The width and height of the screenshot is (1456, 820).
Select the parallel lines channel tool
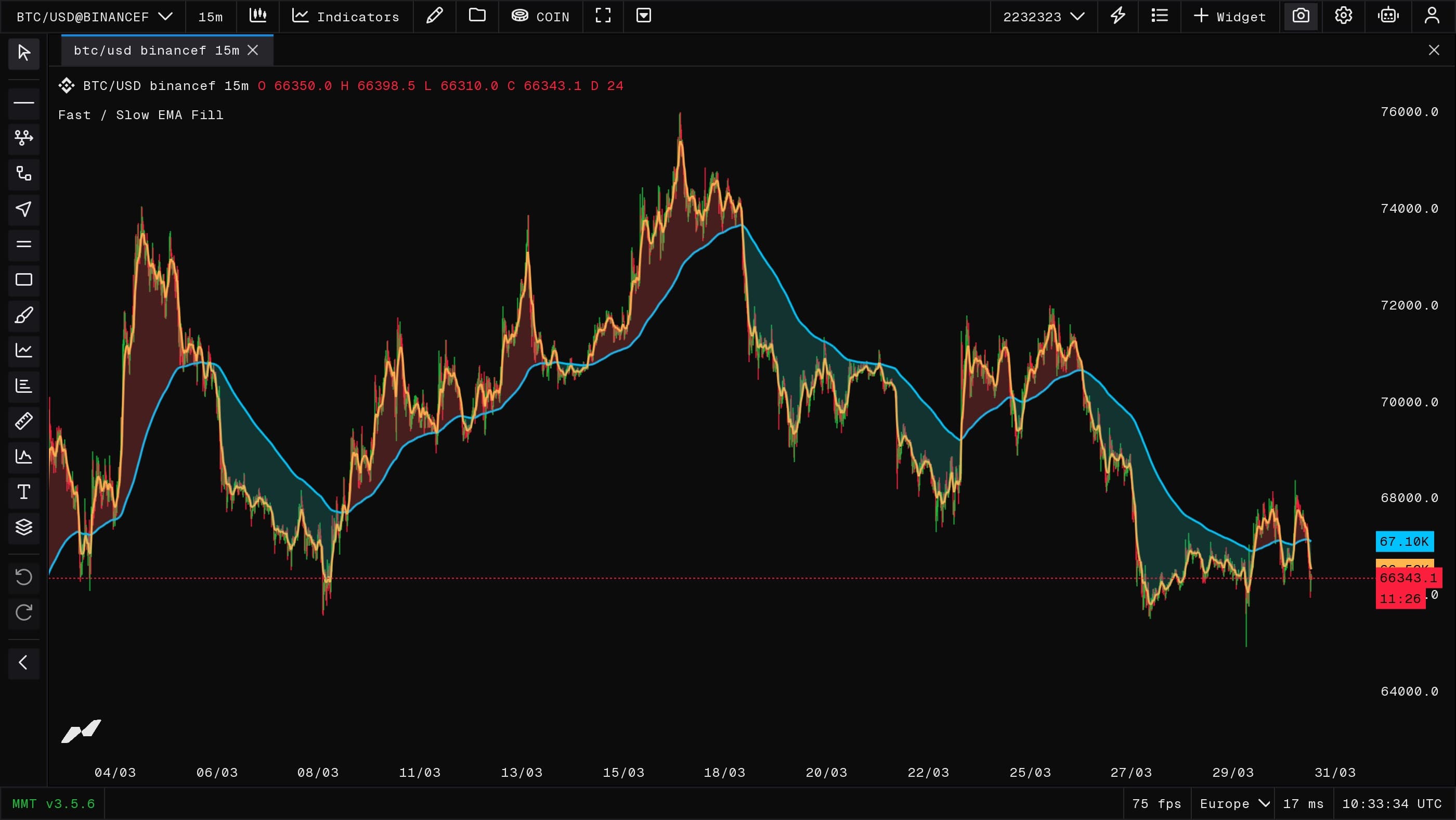[24, 245]
